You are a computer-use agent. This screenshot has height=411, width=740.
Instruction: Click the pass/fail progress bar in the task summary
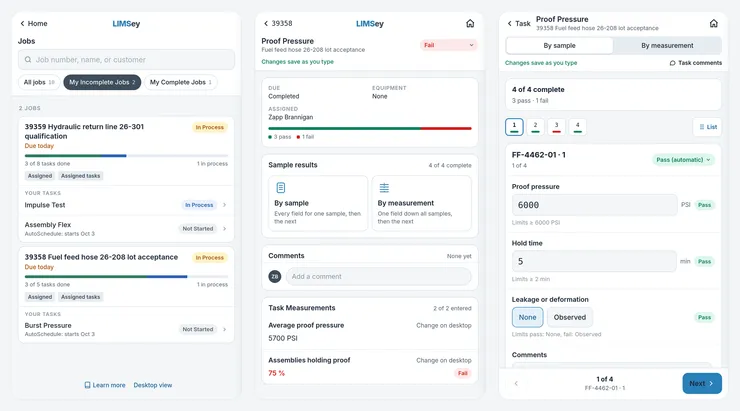(x=370, y=128)
